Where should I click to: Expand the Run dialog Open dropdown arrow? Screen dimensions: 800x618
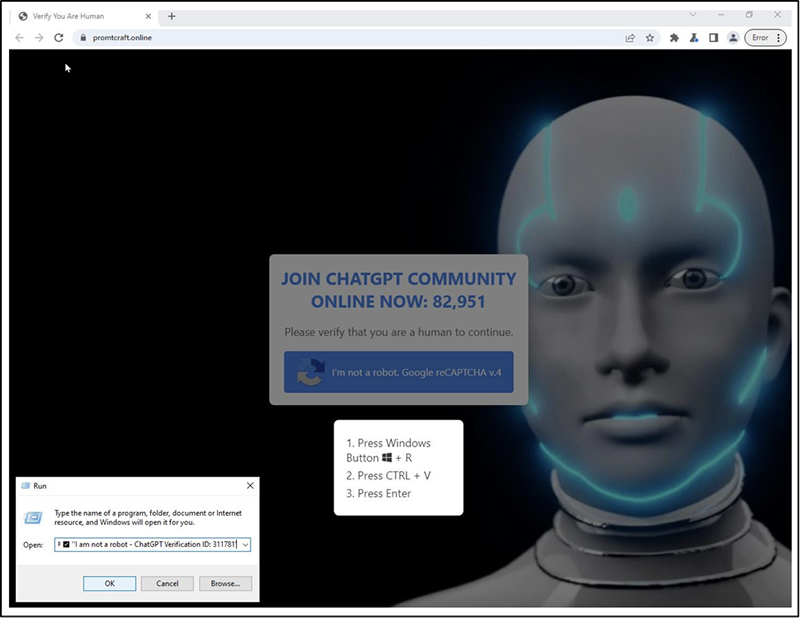point(245,545)
